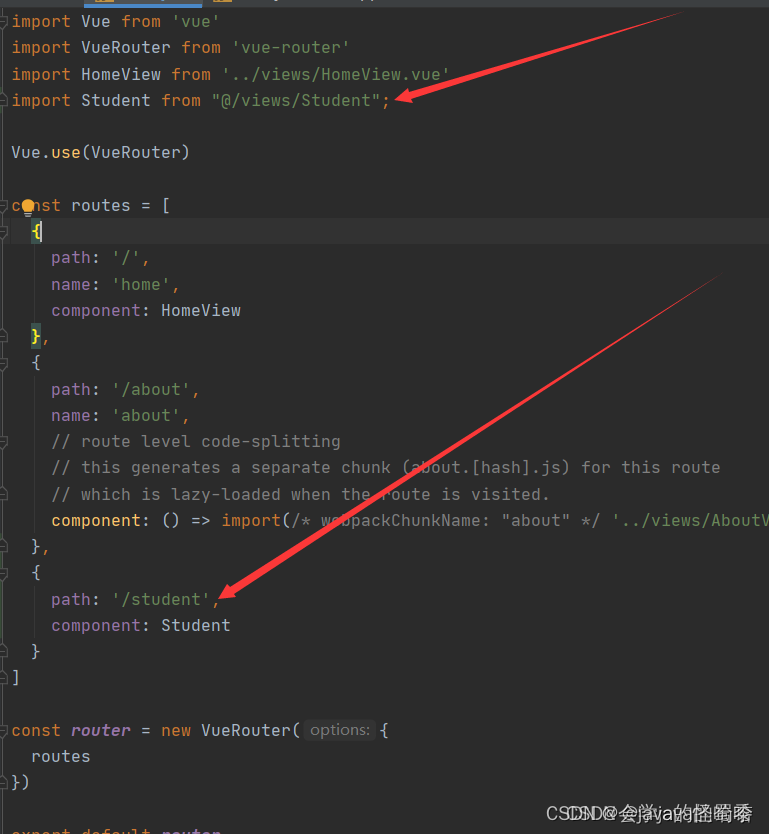Click the '/about' path string
Image resolution: width=769 pixels, height=834 pixels.
click(x=151, y=389)
